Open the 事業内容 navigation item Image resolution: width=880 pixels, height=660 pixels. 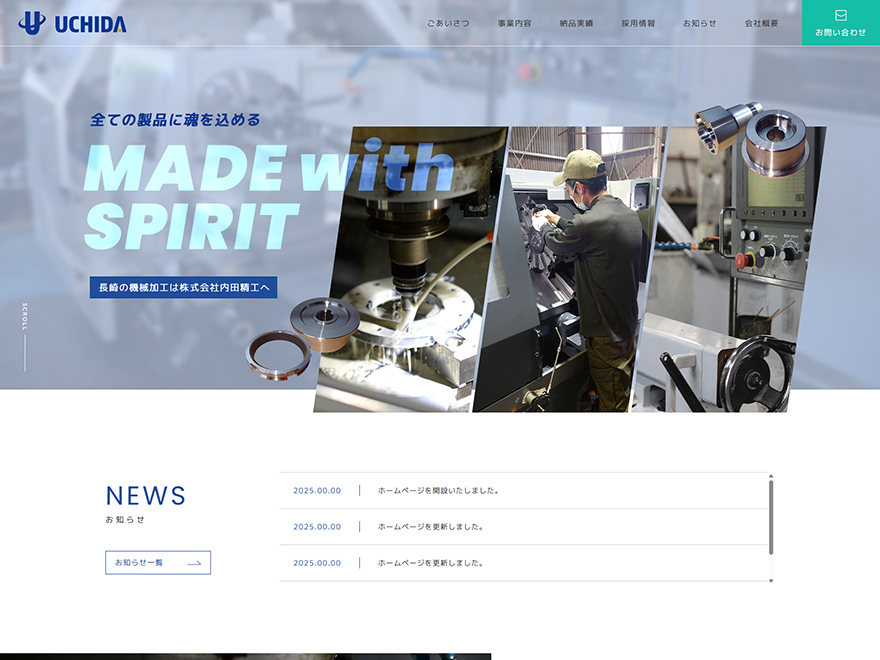click(x=514, y=23)
